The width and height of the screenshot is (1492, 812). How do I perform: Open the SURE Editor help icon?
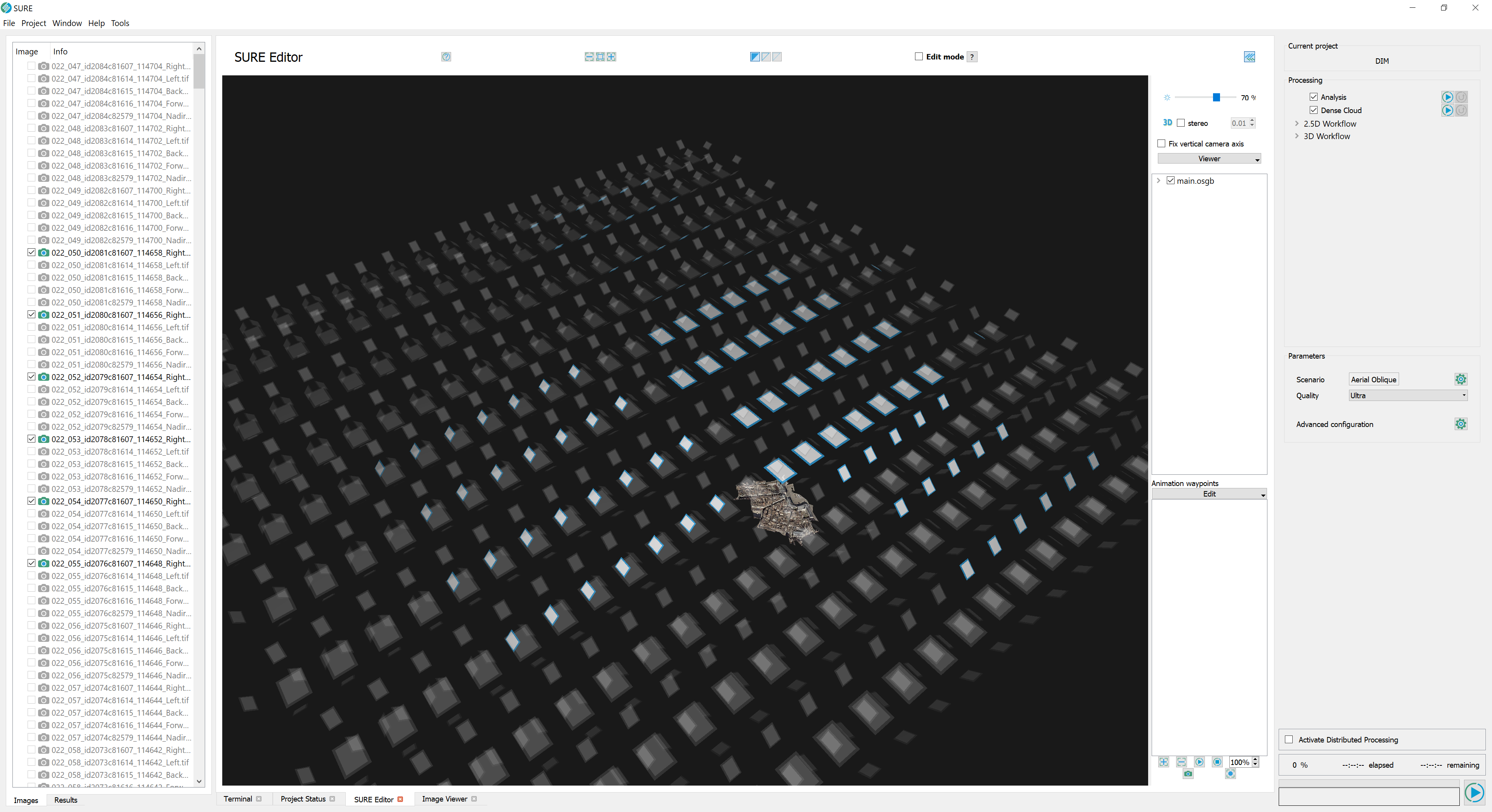446,57
